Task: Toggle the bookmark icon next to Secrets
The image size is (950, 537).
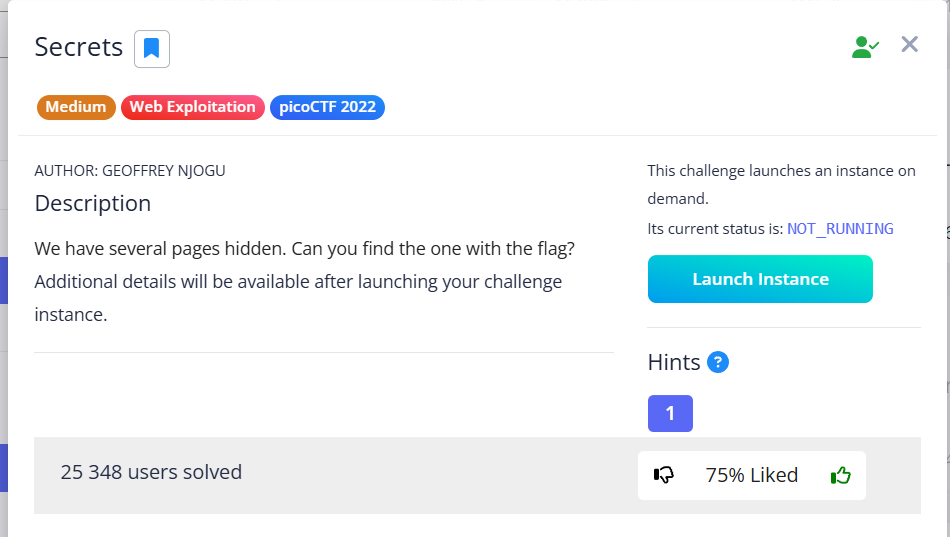Action: pos(152,49)
